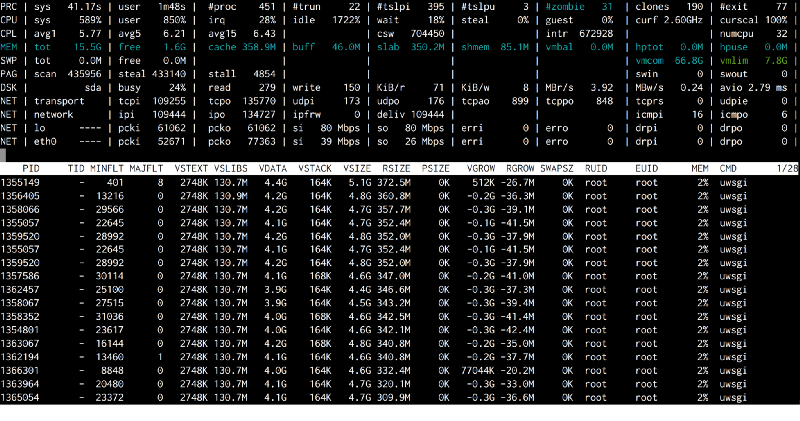Click the vmcom 66.8G entry
This screenshot has width=800, height=421.
(669, 61)
